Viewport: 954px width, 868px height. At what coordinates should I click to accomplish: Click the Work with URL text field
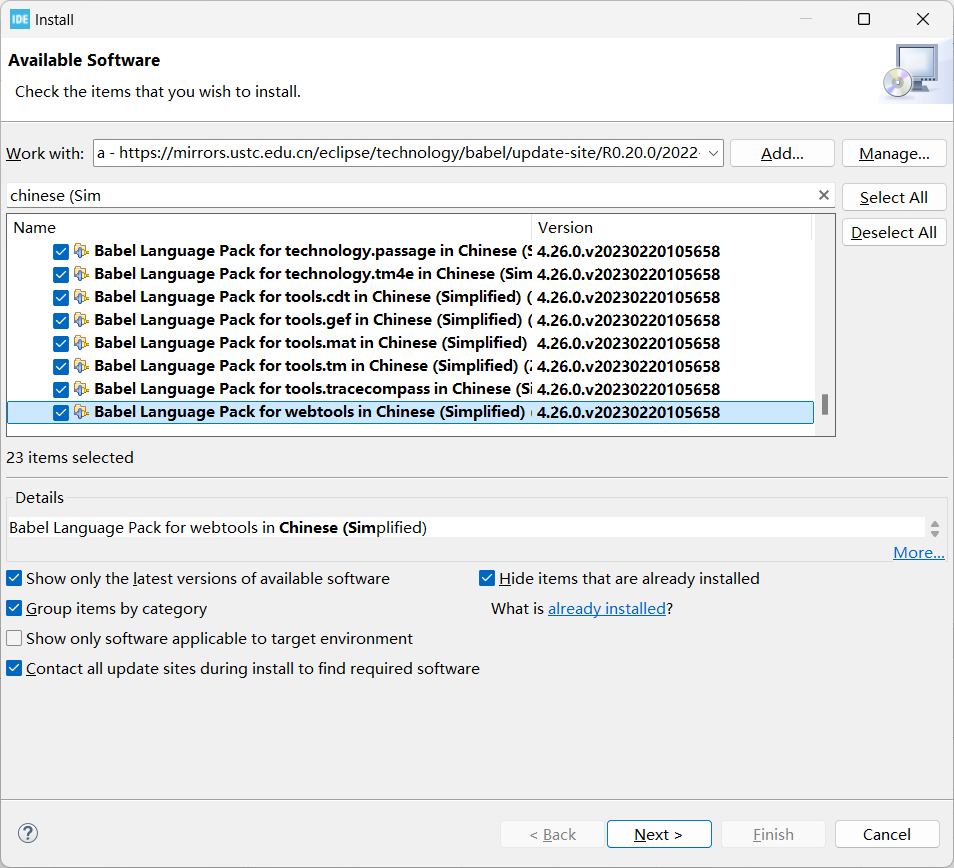click(x=399, y=153)
